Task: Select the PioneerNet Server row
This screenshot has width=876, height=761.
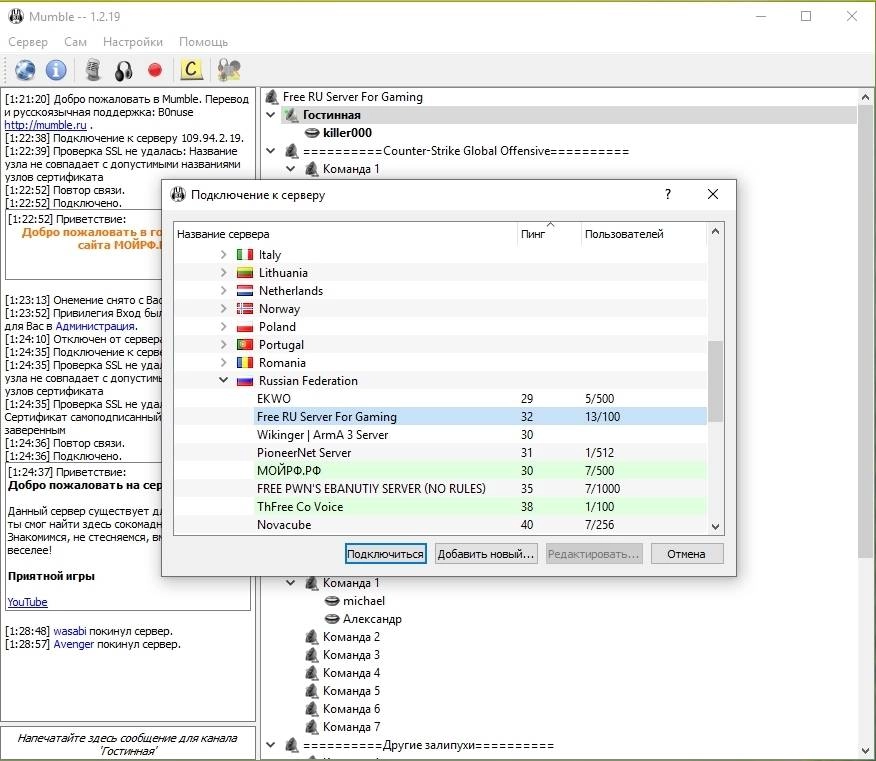Action: coord(440,453)
